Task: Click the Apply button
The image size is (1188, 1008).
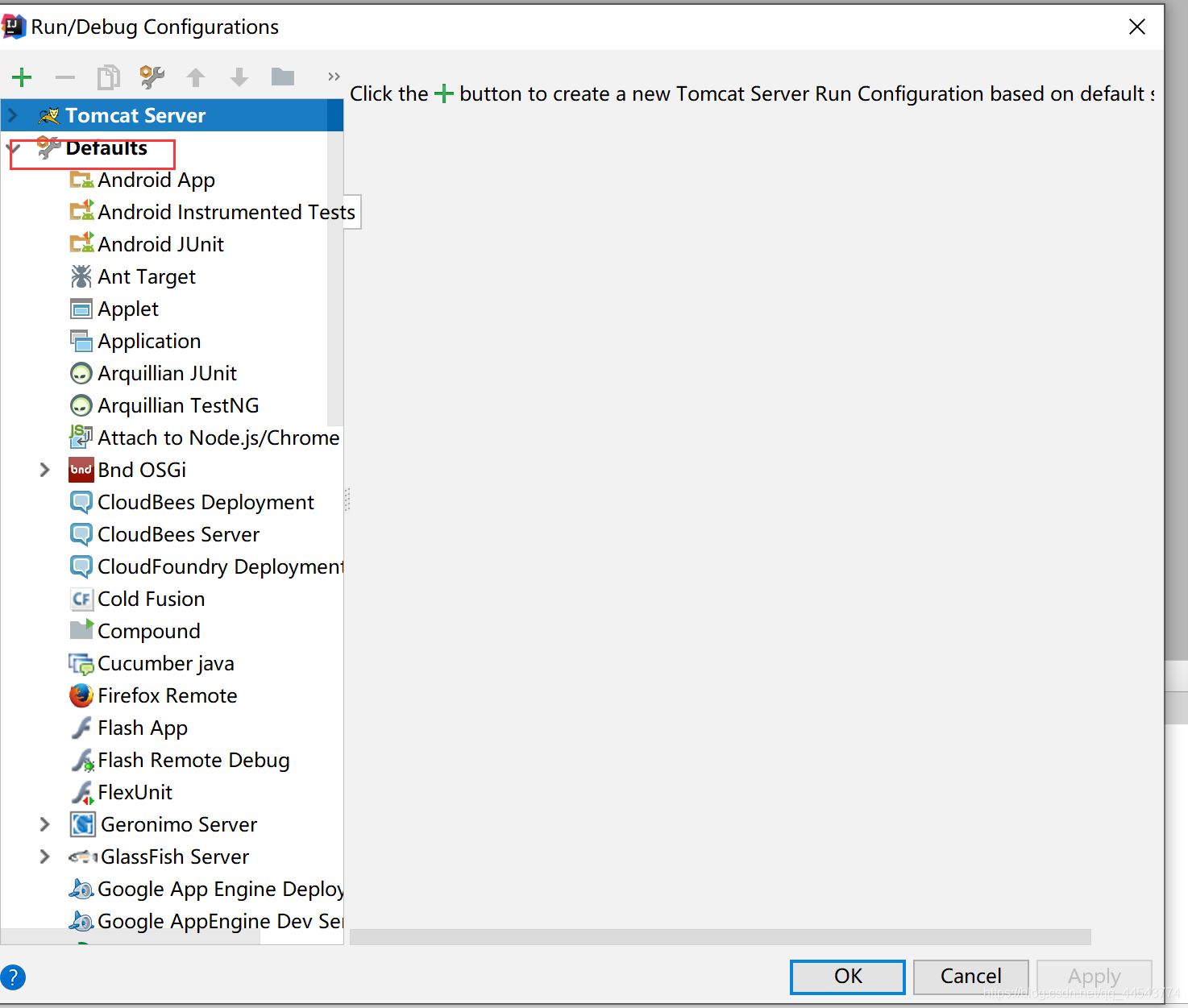Action: [1095, 977]
